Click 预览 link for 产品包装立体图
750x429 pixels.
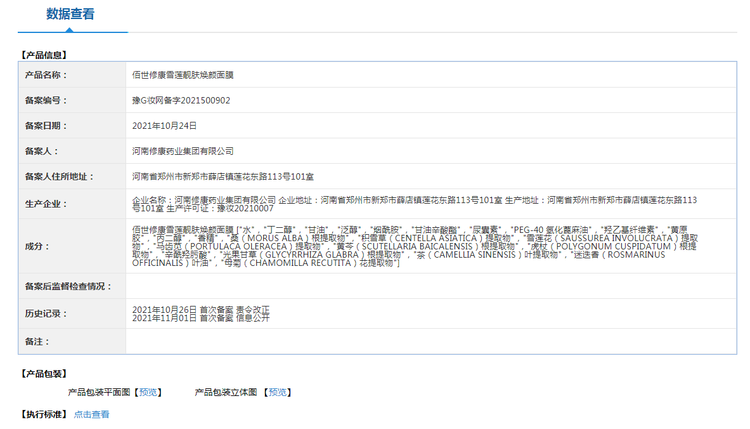[x=279, y=392]
